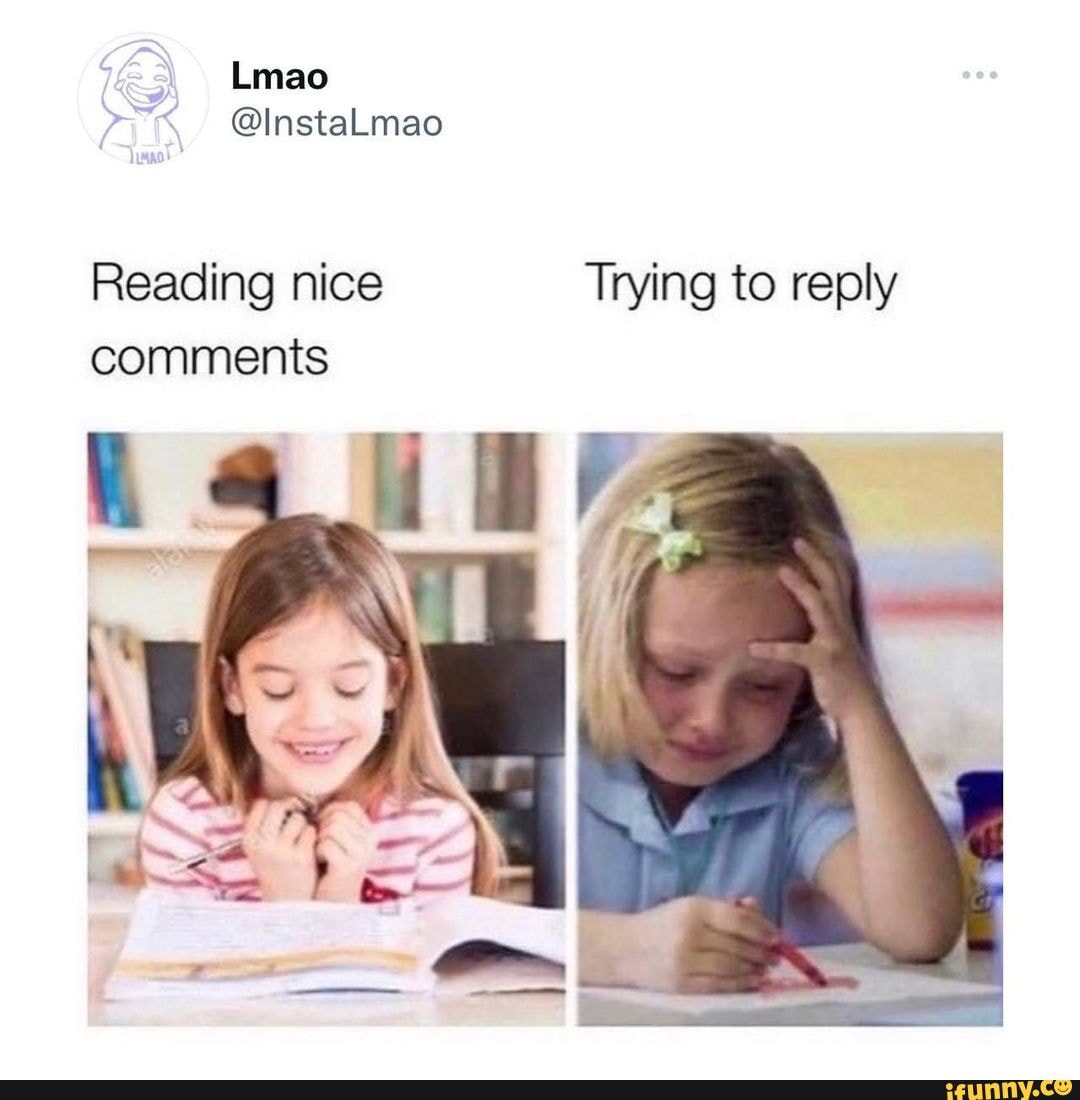Viewport: 1080px width, 1100px height.
Task: Open the Lmao profile avatar
Action: coord(142,98)
